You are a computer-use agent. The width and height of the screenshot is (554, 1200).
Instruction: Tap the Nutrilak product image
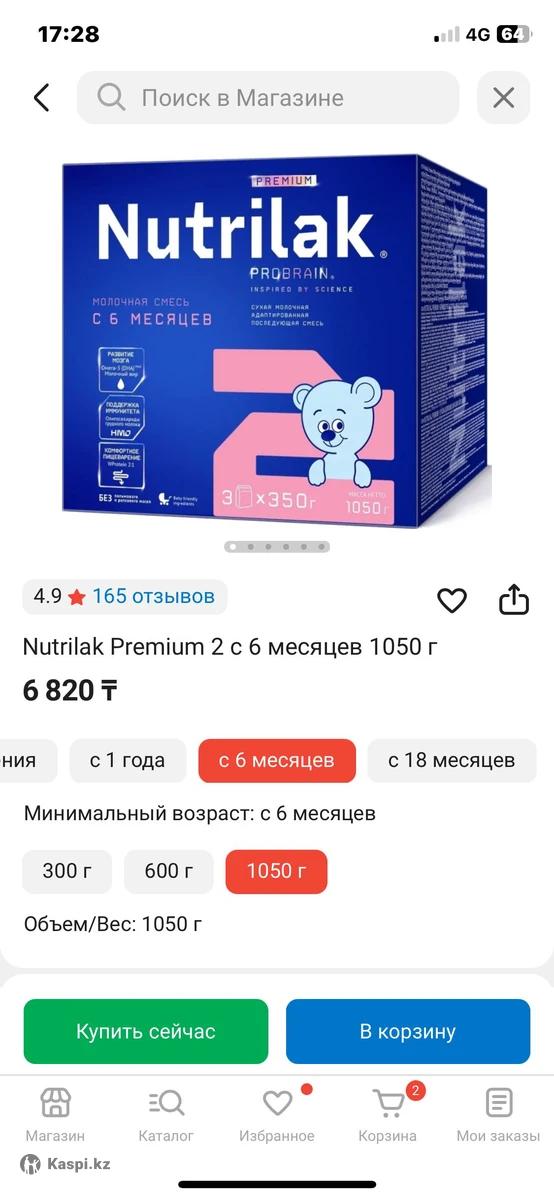pos(276,340)
